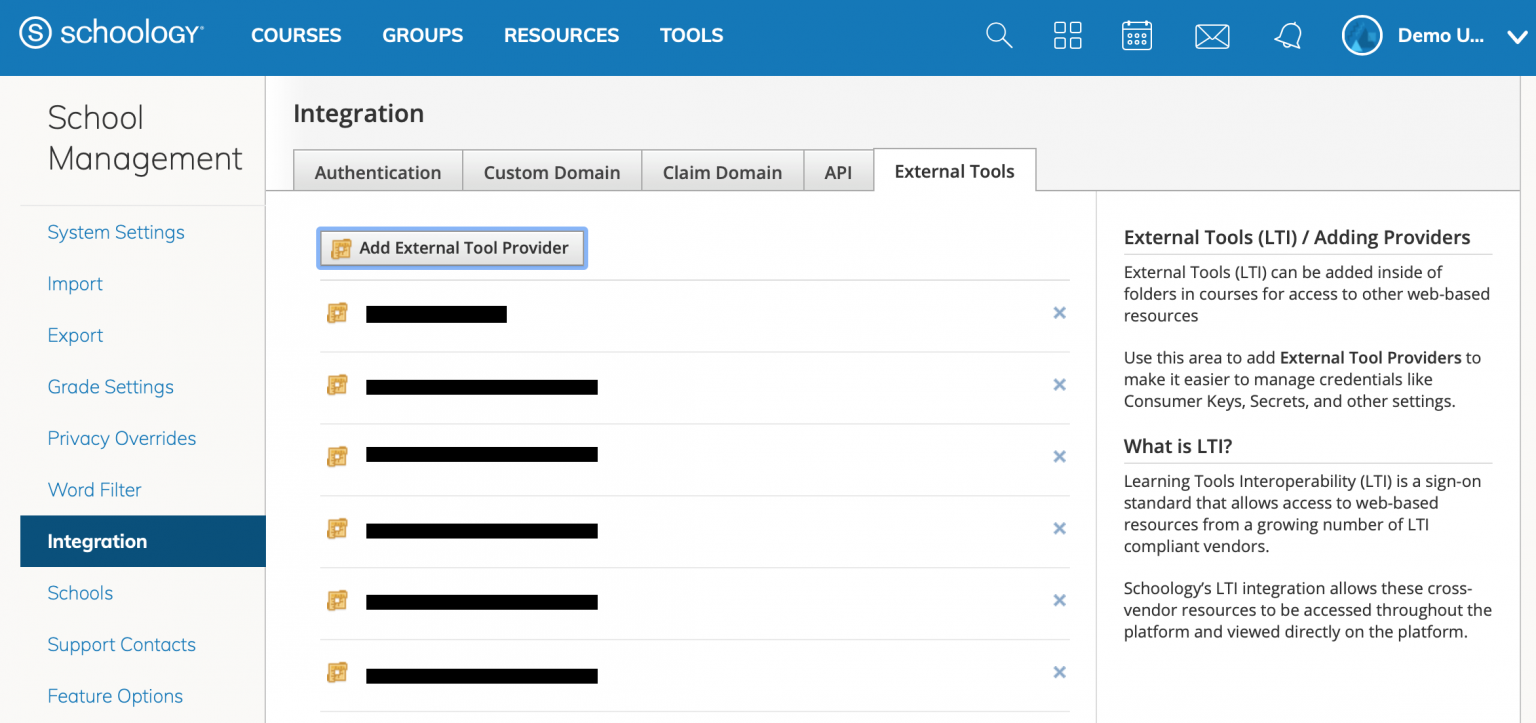Open Feature Options in sidebar
The width and height of the screenshot is (1536, 723).
point(115,696)
